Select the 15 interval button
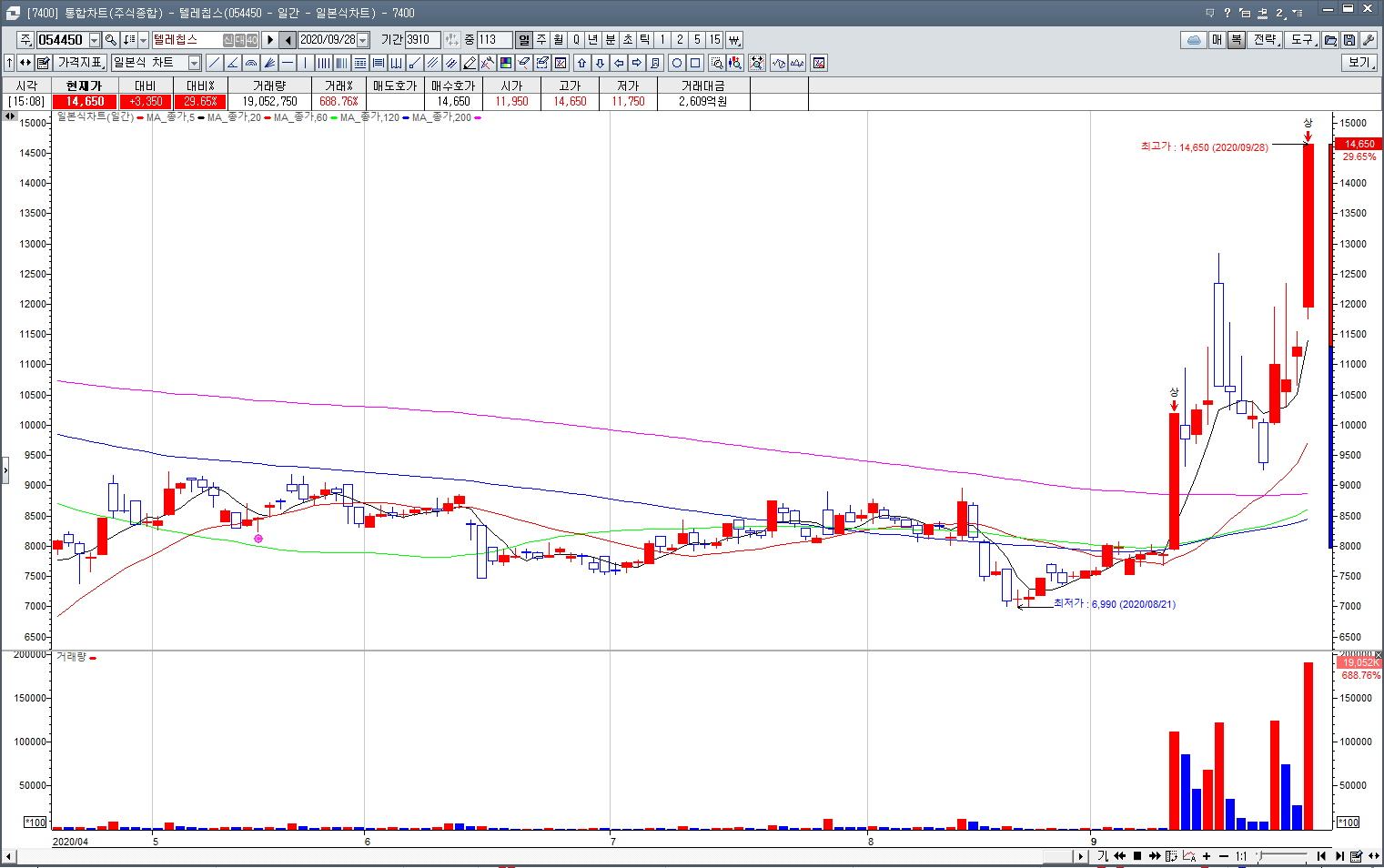1384x868 pixels. click(x=714, y=40)
